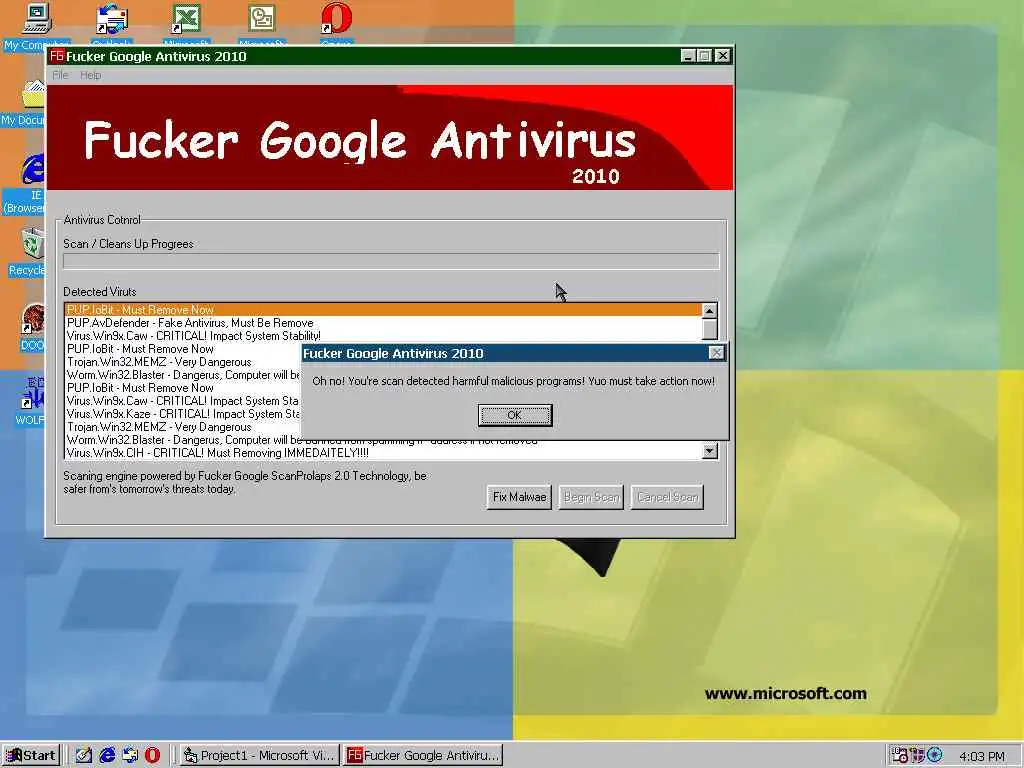1024x768 pixels.
Task: Open the File menu
Action: [61, 75]
